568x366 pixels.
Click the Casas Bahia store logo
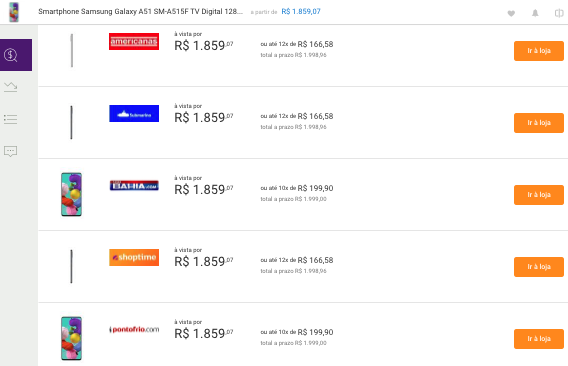coord(134,186)
